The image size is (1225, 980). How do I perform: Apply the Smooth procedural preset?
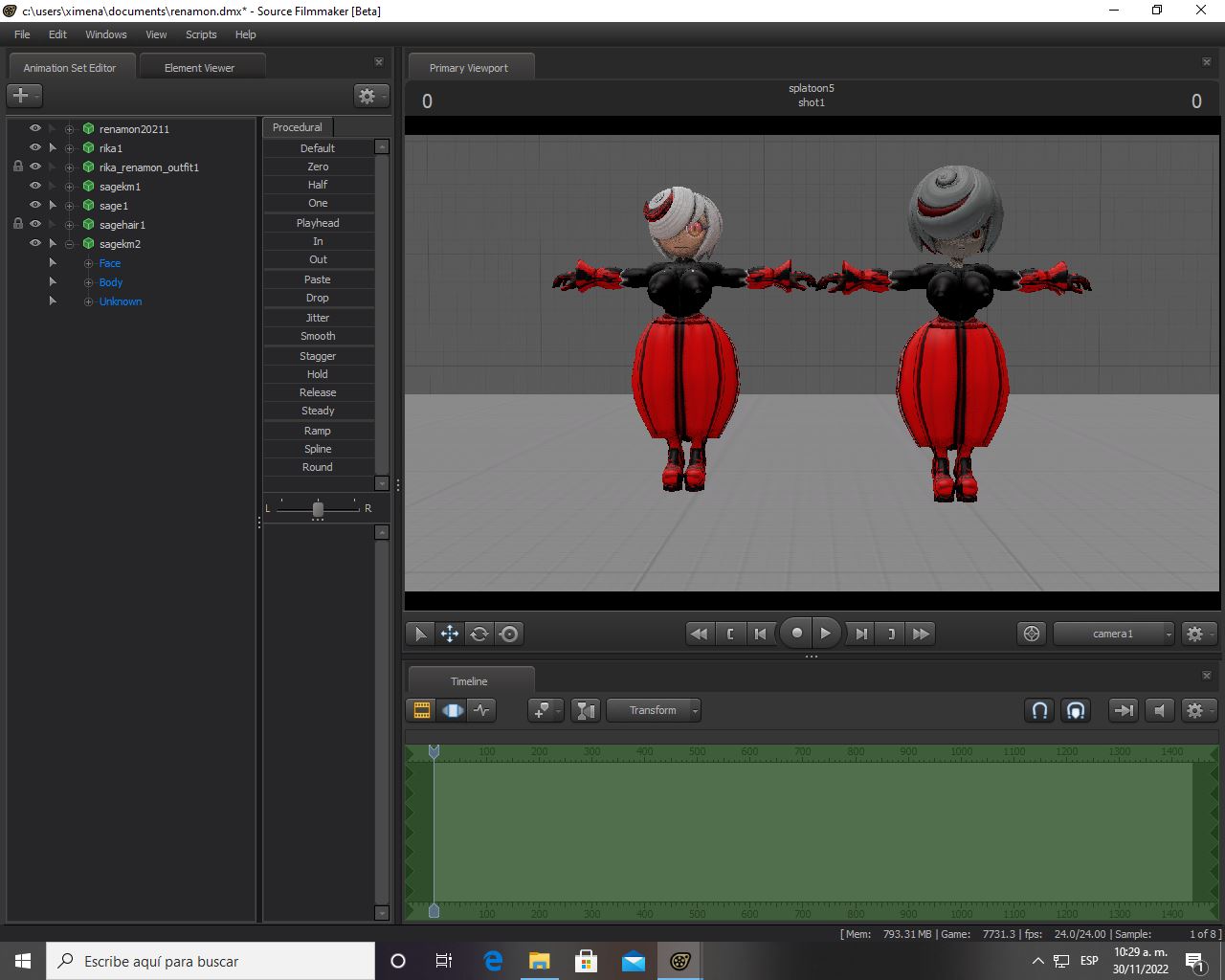click(x=318, y=336)
